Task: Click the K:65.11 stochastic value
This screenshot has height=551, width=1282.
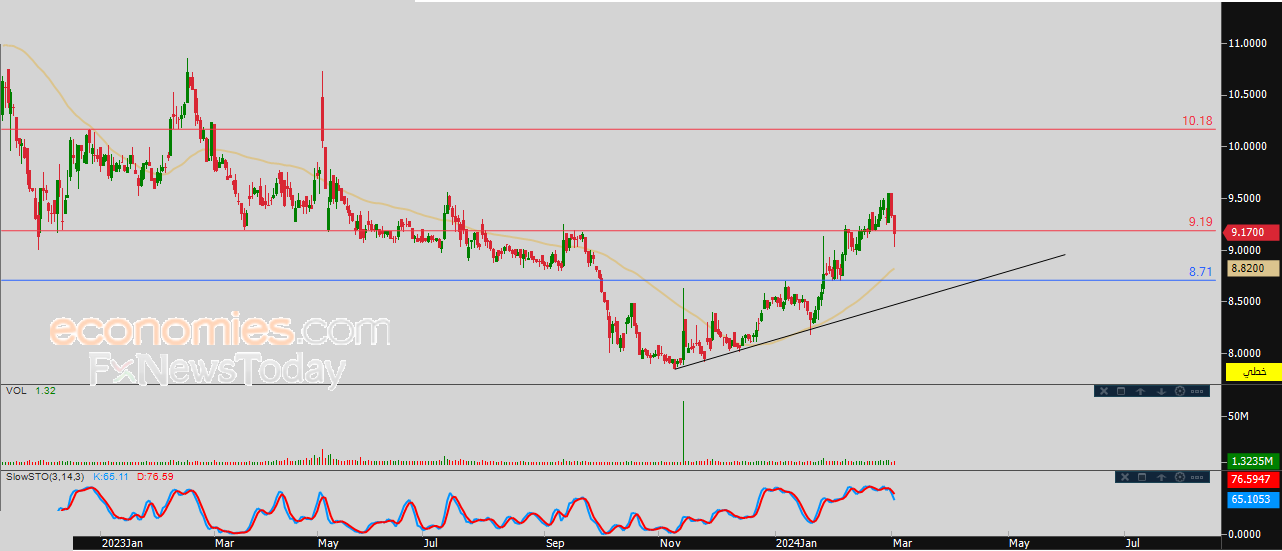Action: [x=113, y=477]
